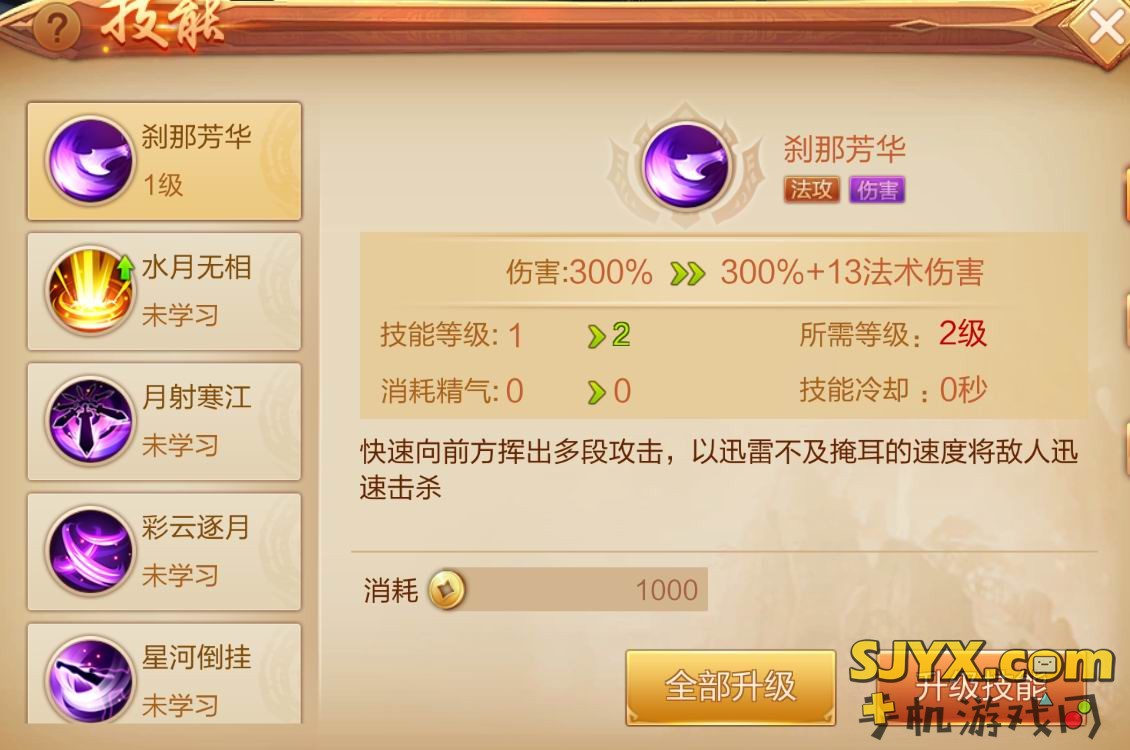Select the 星河倒挂 skill icon
Screen dimensions: 1130x750
[89, 680]
